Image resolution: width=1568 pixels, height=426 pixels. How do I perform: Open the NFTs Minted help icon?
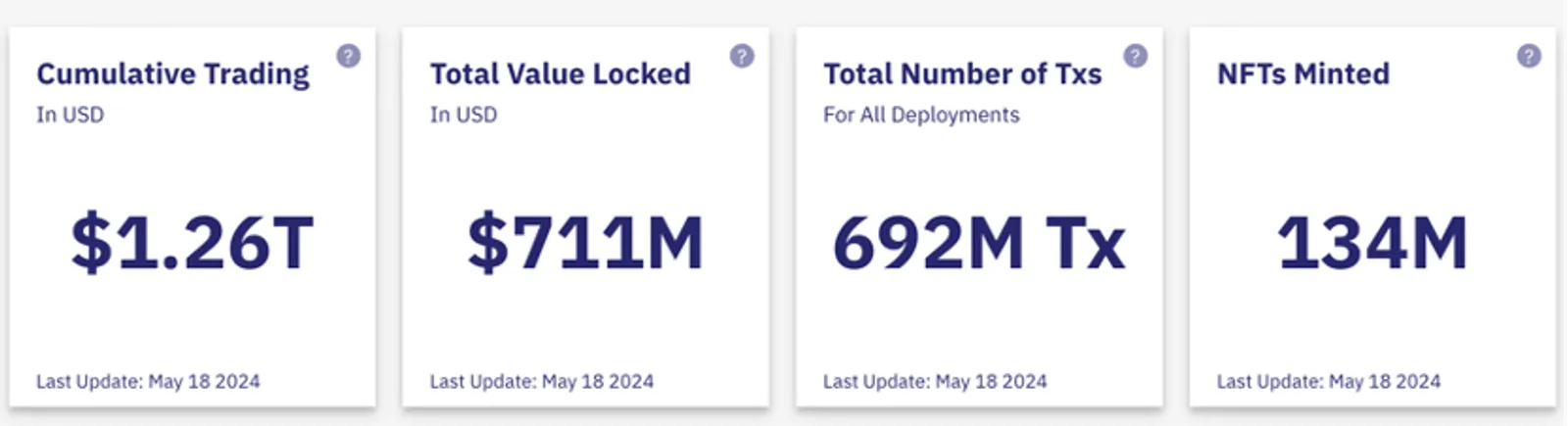coord(1529,56)
